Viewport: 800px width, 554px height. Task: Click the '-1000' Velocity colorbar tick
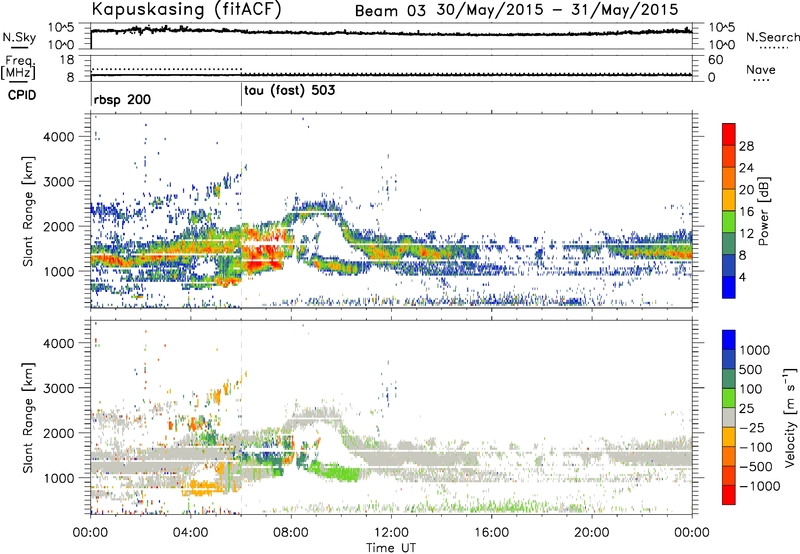[760, 486]
